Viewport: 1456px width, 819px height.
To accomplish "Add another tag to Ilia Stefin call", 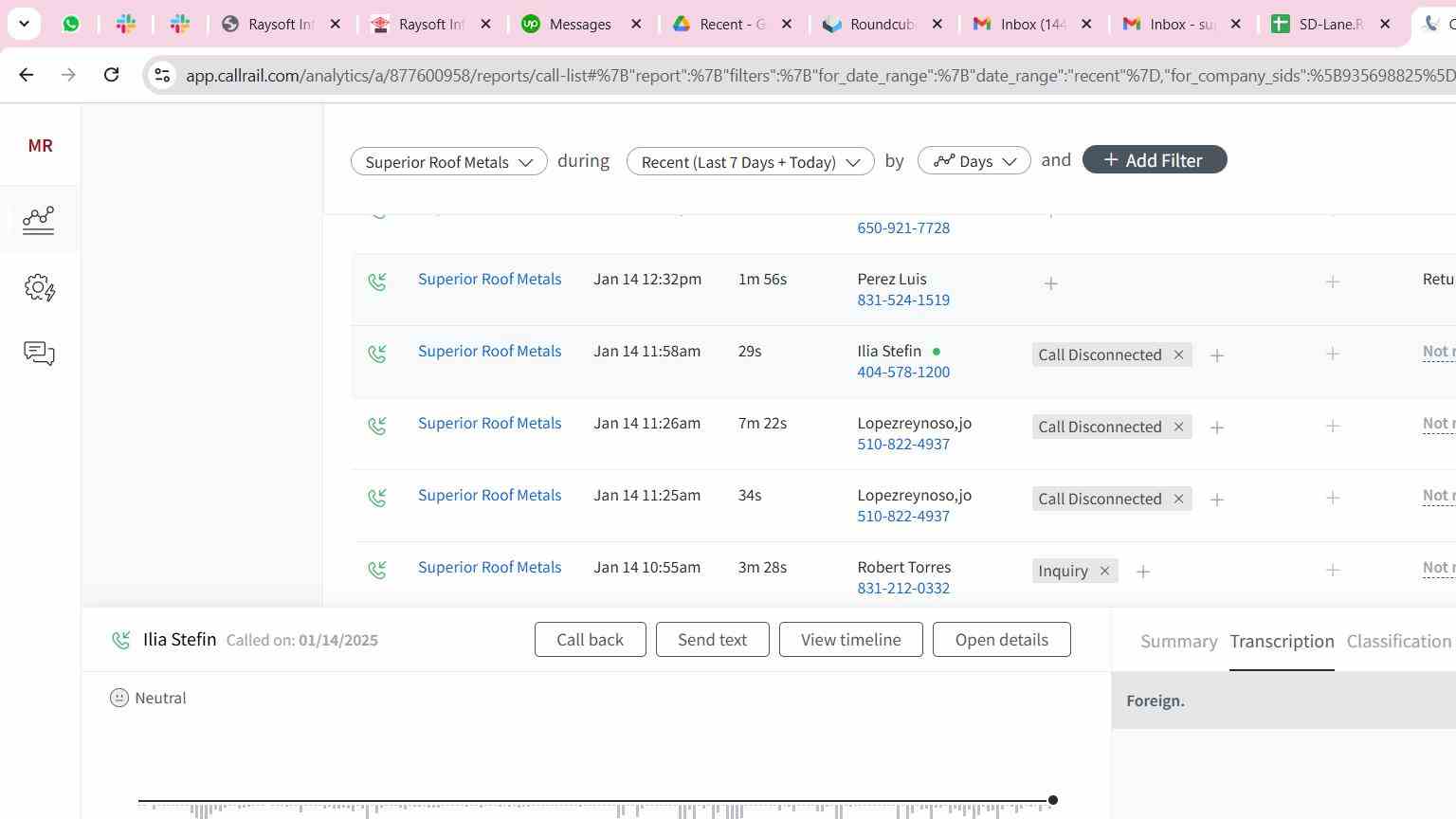I will pos(1217,355).
